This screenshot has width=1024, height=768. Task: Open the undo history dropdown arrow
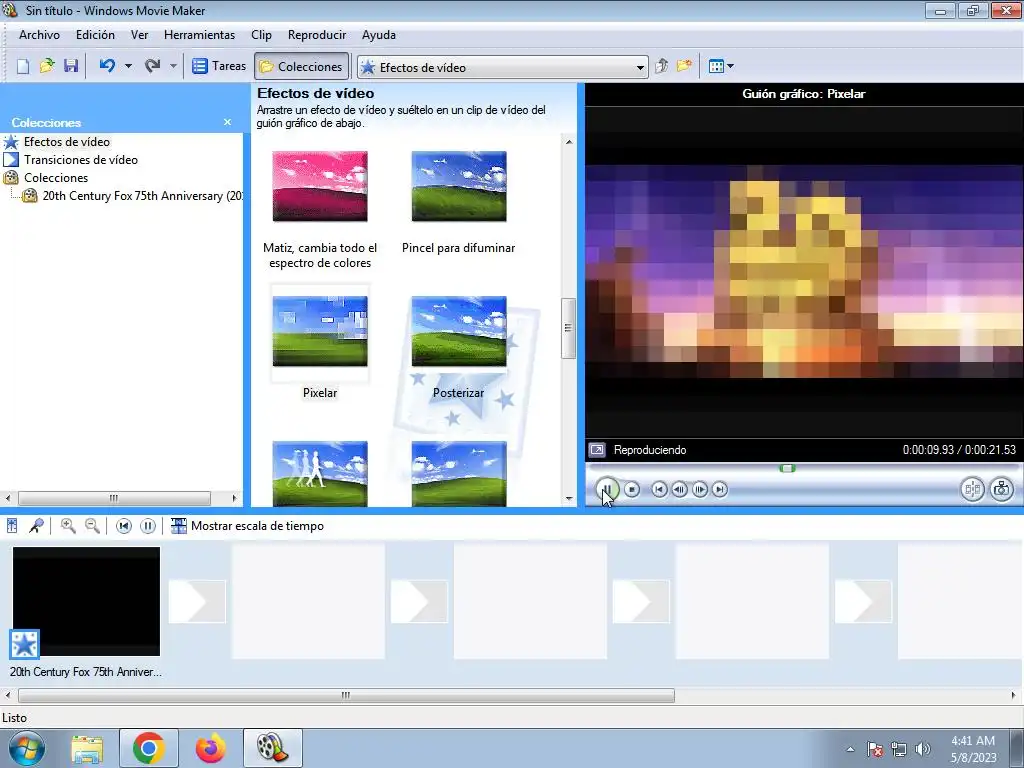click(x=128, y=66)
